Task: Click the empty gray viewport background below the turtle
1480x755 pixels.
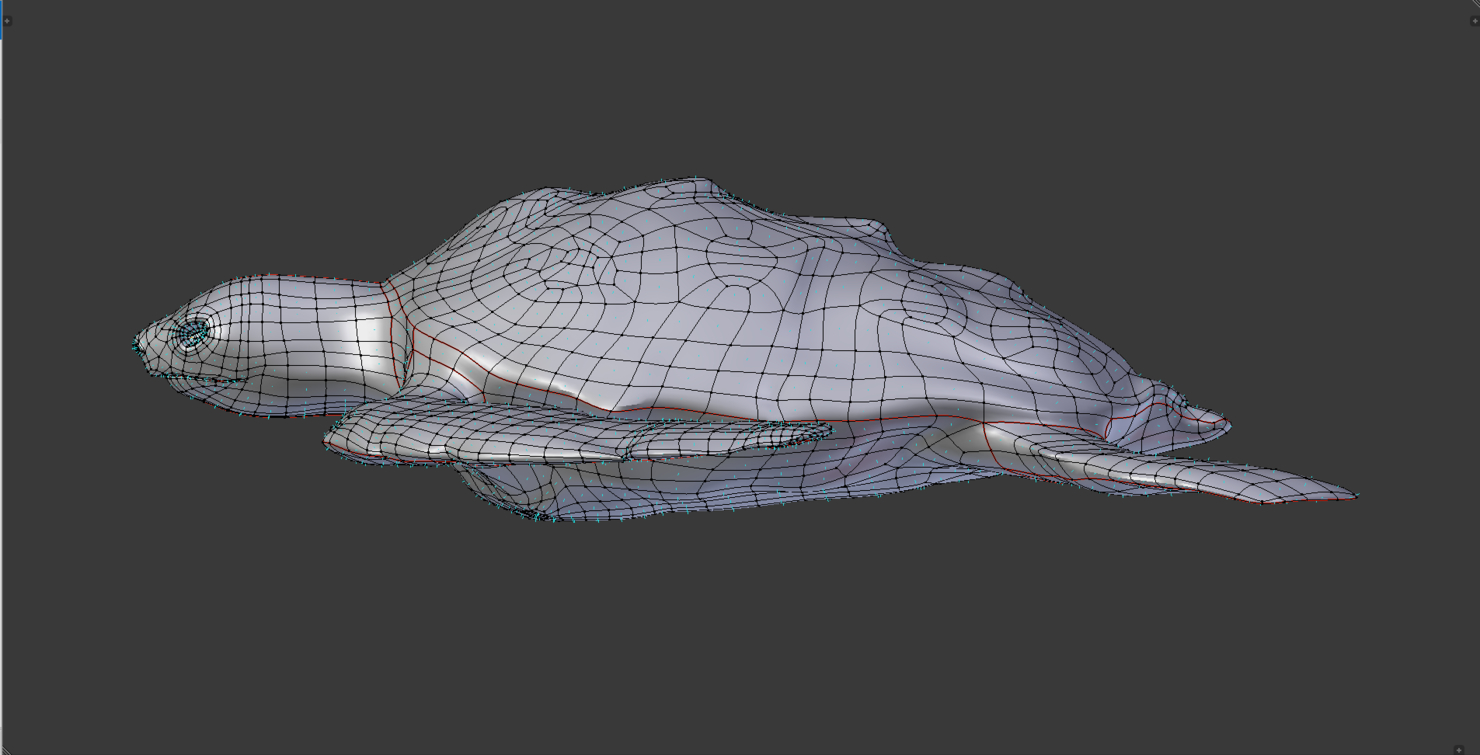Action: point(740,640)
